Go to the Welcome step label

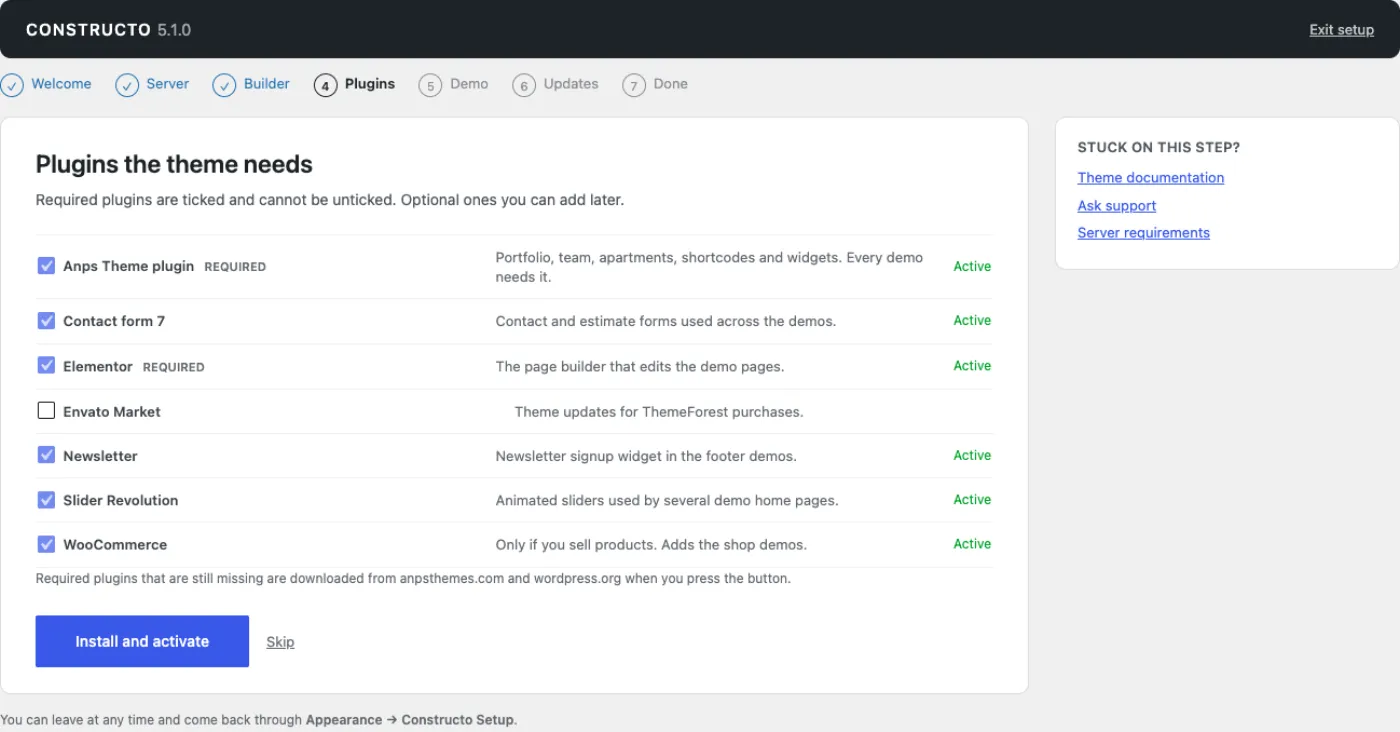coord(61,84)
